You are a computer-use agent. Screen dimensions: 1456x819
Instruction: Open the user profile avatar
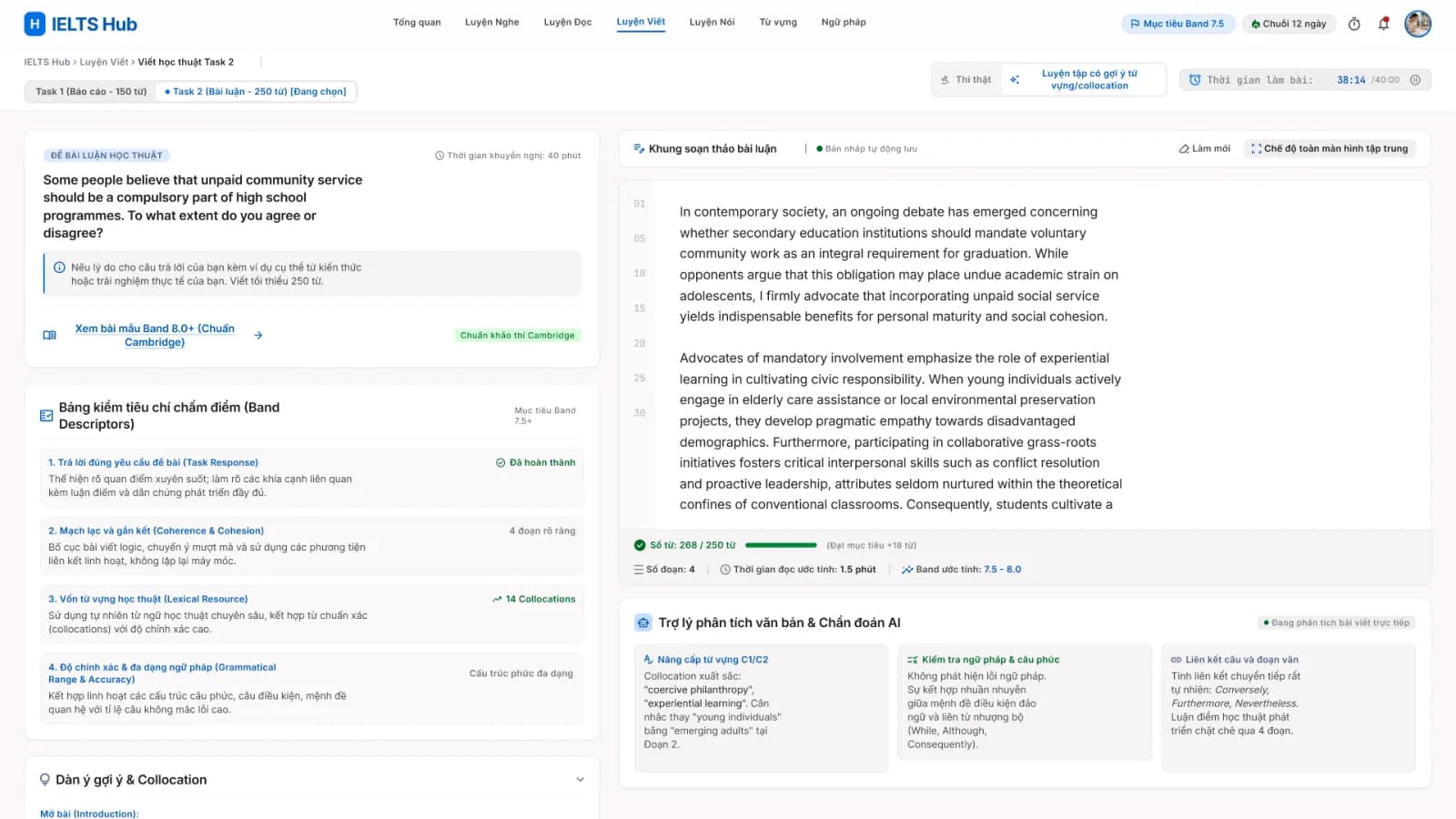coord(1418,24)
